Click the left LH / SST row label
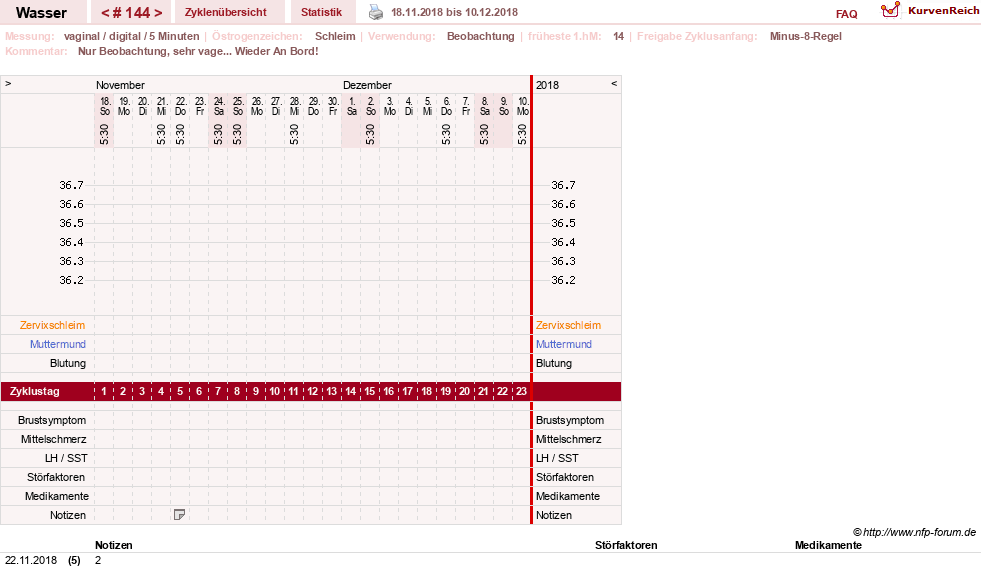The width and height of the screenshot is (981, 584). point(66,458)
